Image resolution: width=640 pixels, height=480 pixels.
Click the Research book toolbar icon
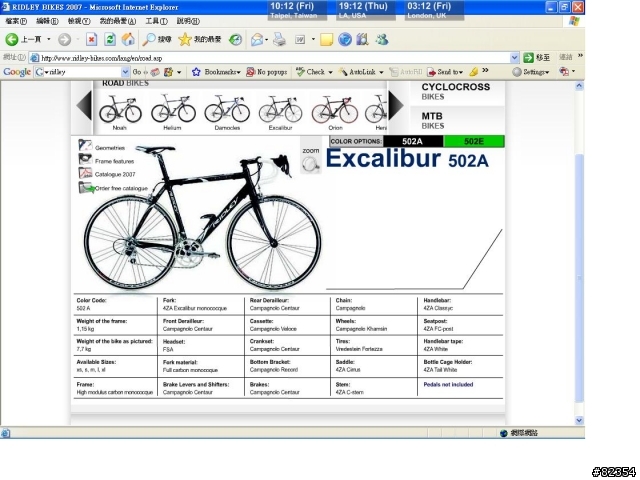point(362,39)
